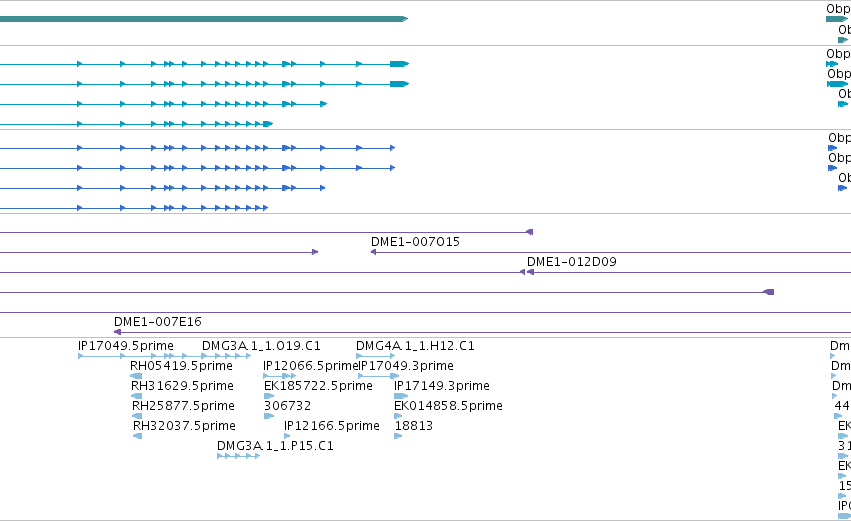Click the DME1-007O15 clone label
851x521 pixels.
[415, 242]
